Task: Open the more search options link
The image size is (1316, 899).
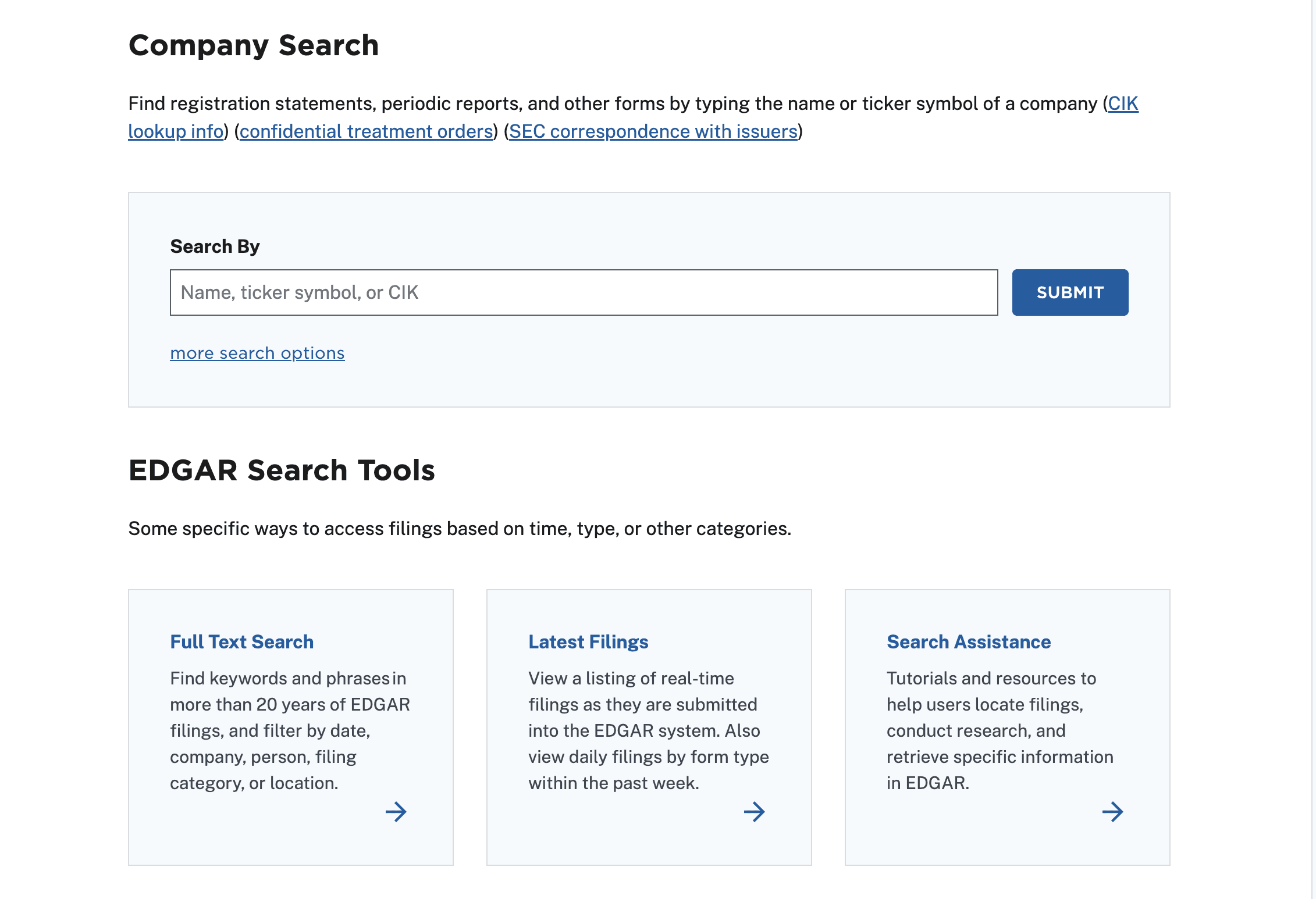Action: tap(257, 353)
